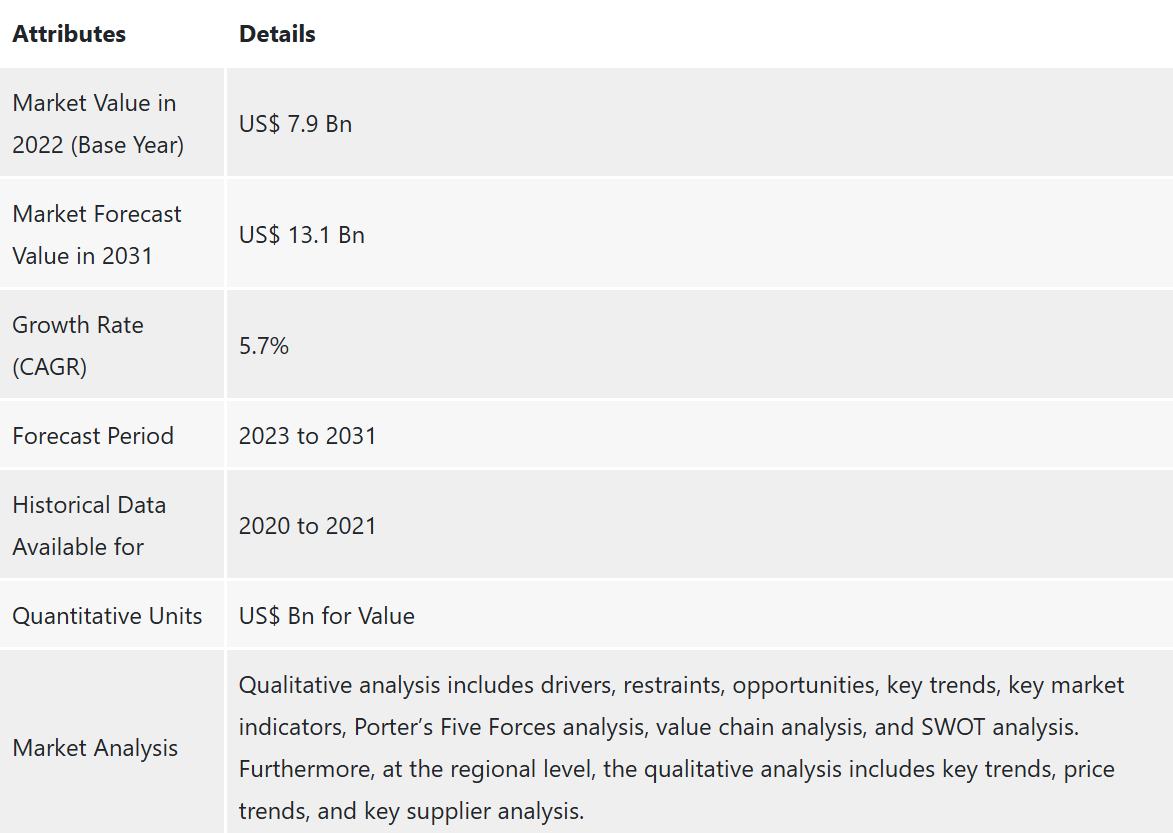Viewport: 1173px width, 833px height.
Task: Click the Furthermore, at the regional level line
Action: pos(676,769)
